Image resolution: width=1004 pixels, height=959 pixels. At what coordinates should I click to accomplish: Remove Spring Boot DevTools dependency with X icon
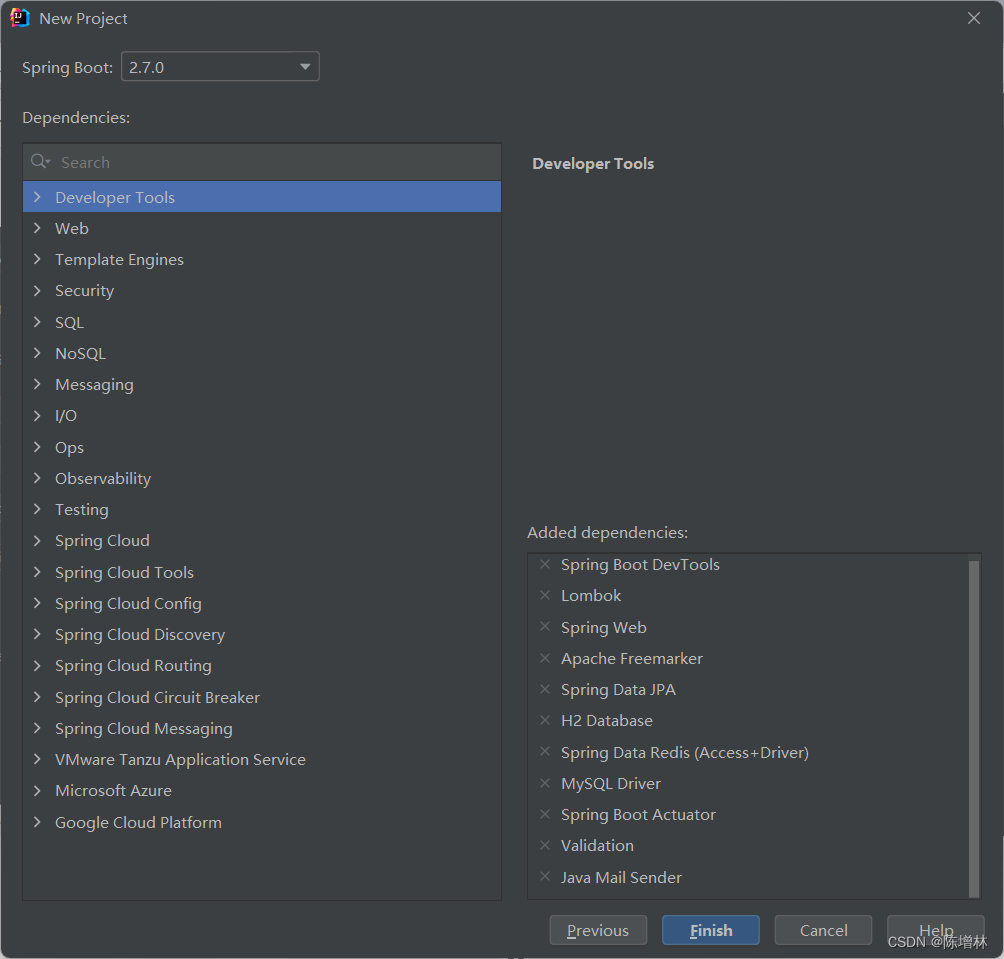(545, 564)
